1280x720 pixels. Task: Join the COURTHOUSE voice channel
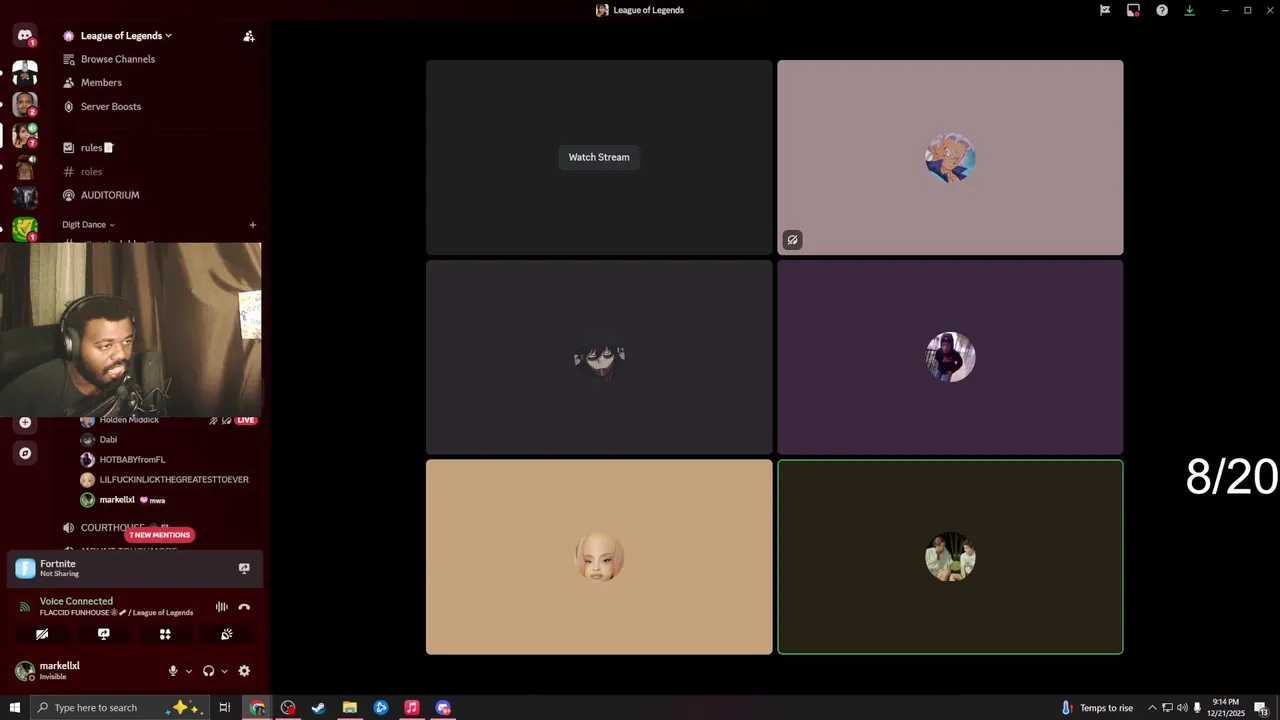coord(112,528)
